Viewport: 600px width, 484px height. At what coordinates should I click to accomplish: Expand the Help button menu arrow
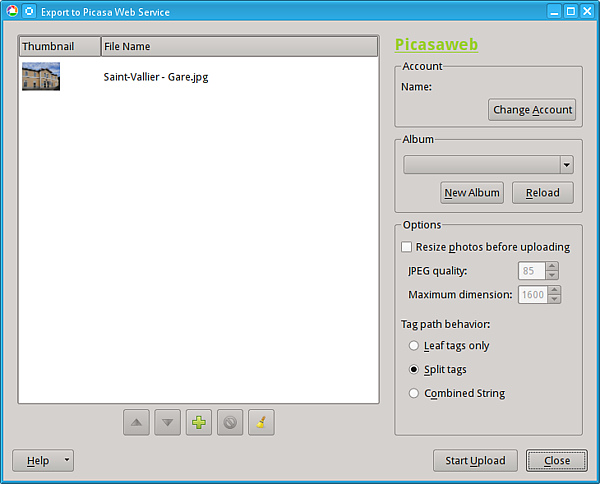point(66,461)
